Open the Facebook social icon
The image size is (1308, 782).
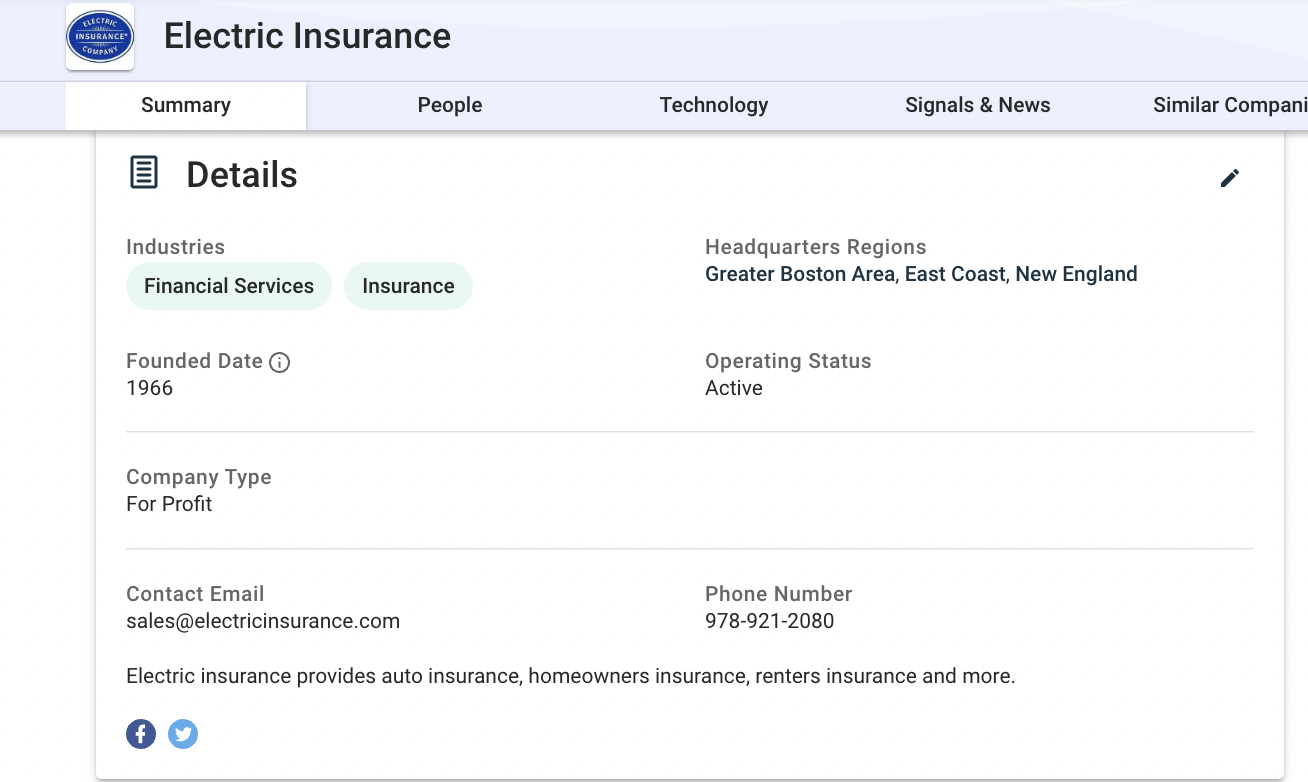(x=141, y=734)
